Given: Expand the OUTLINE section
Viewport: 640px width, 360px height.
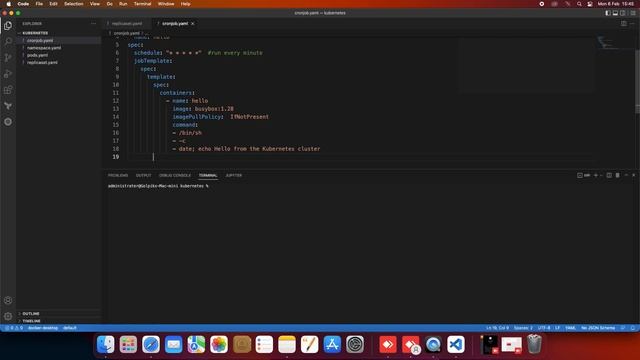Looking at the screenshot, I should [31, 313].
